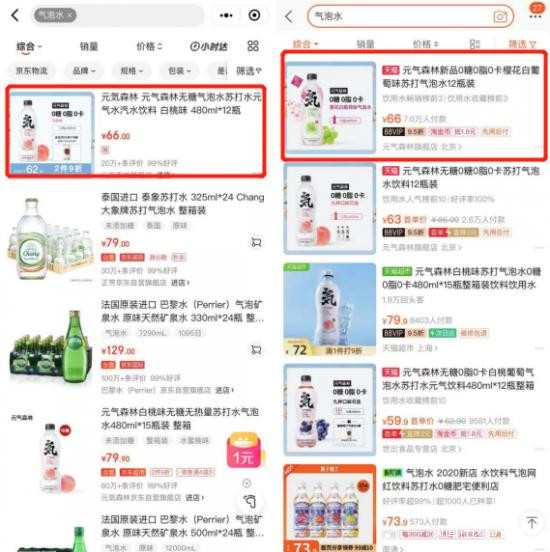Tap the scroll-to-top arrow on the Taobao list
The width and height of the screenshot is (550, 552).
531,522
